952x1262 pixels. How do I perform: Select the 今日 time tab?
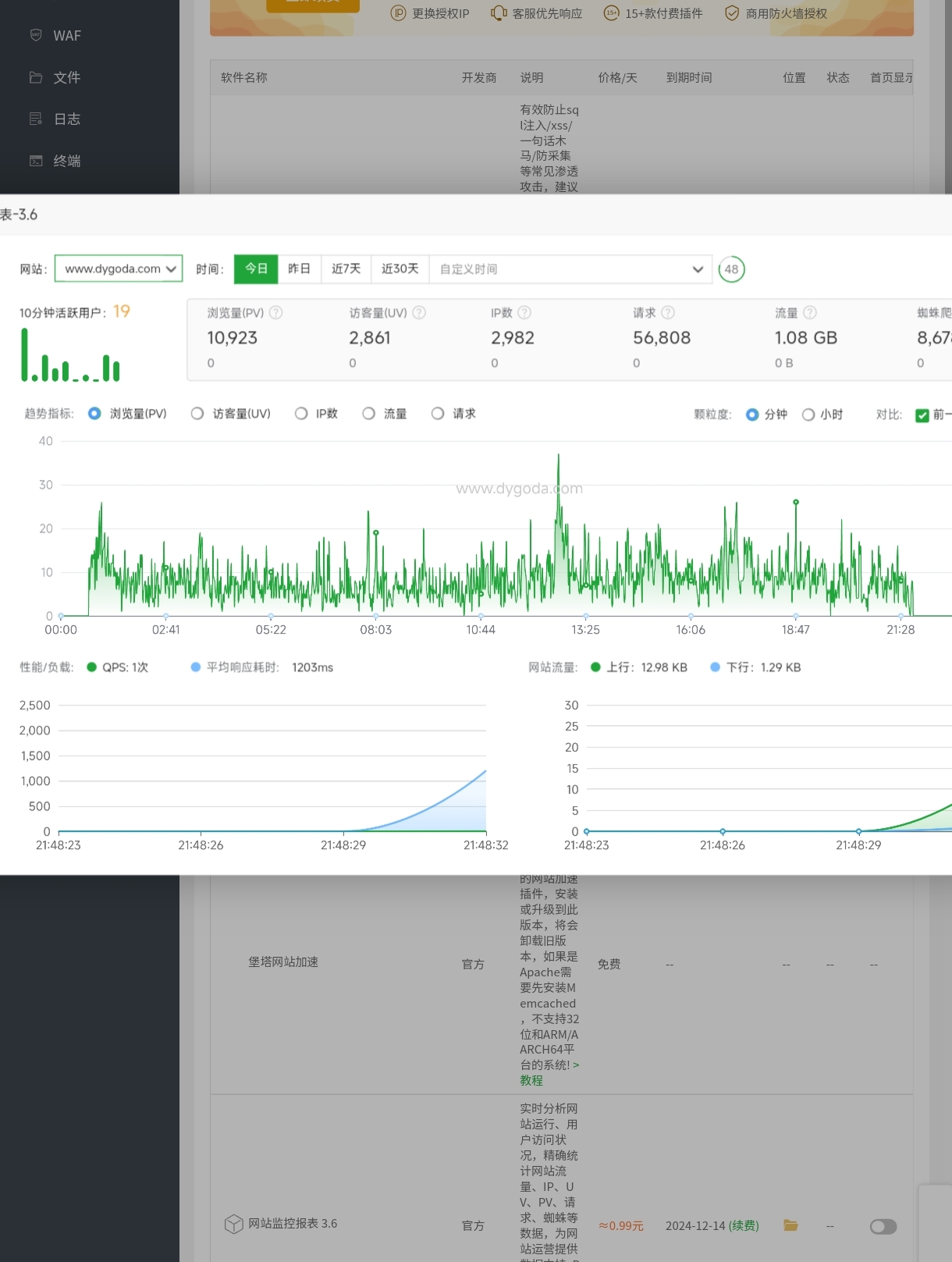tap(256, 269)
